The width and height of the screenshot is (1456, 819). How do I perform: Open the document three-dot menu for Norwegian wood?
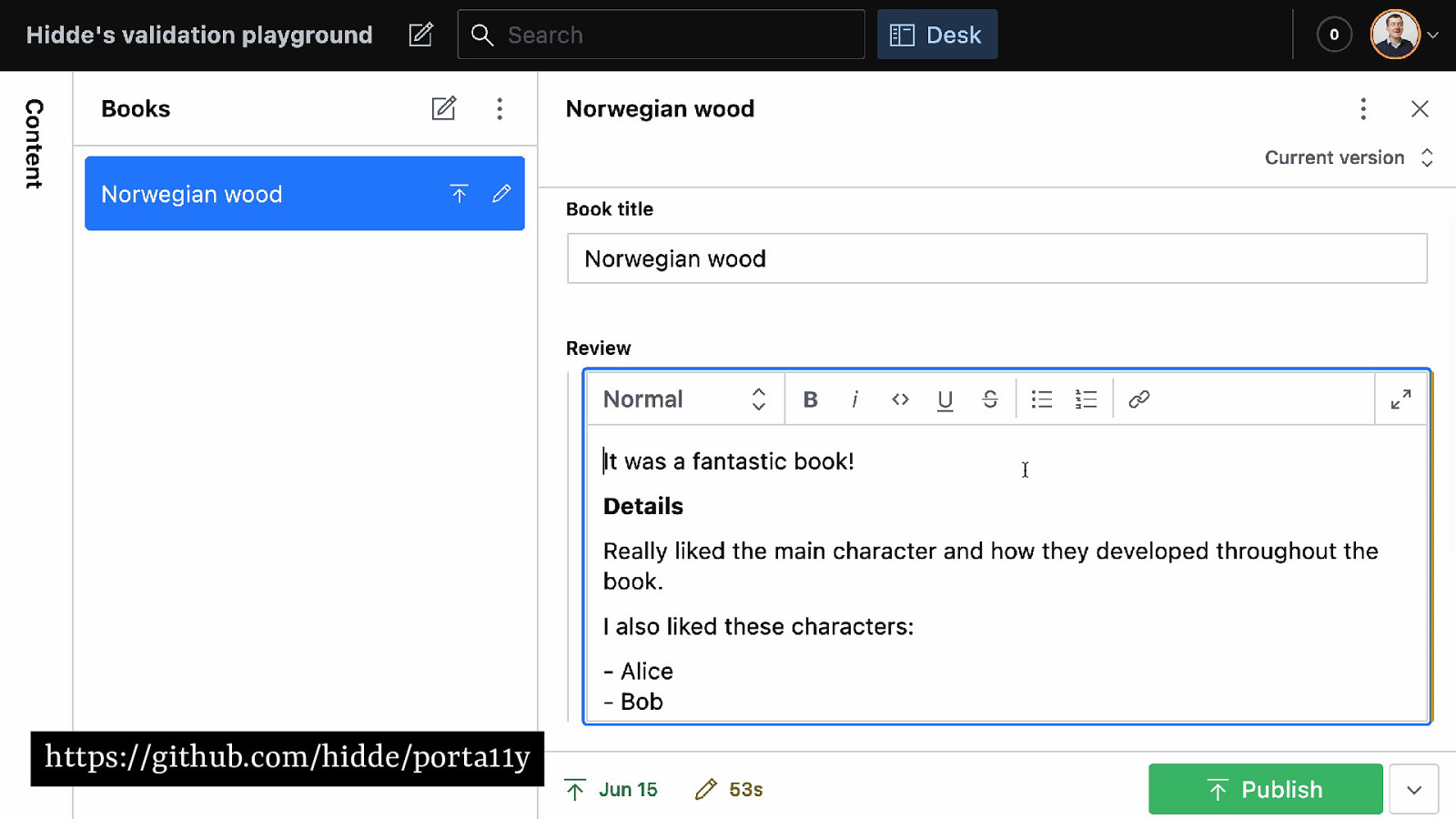[1363, 108]
